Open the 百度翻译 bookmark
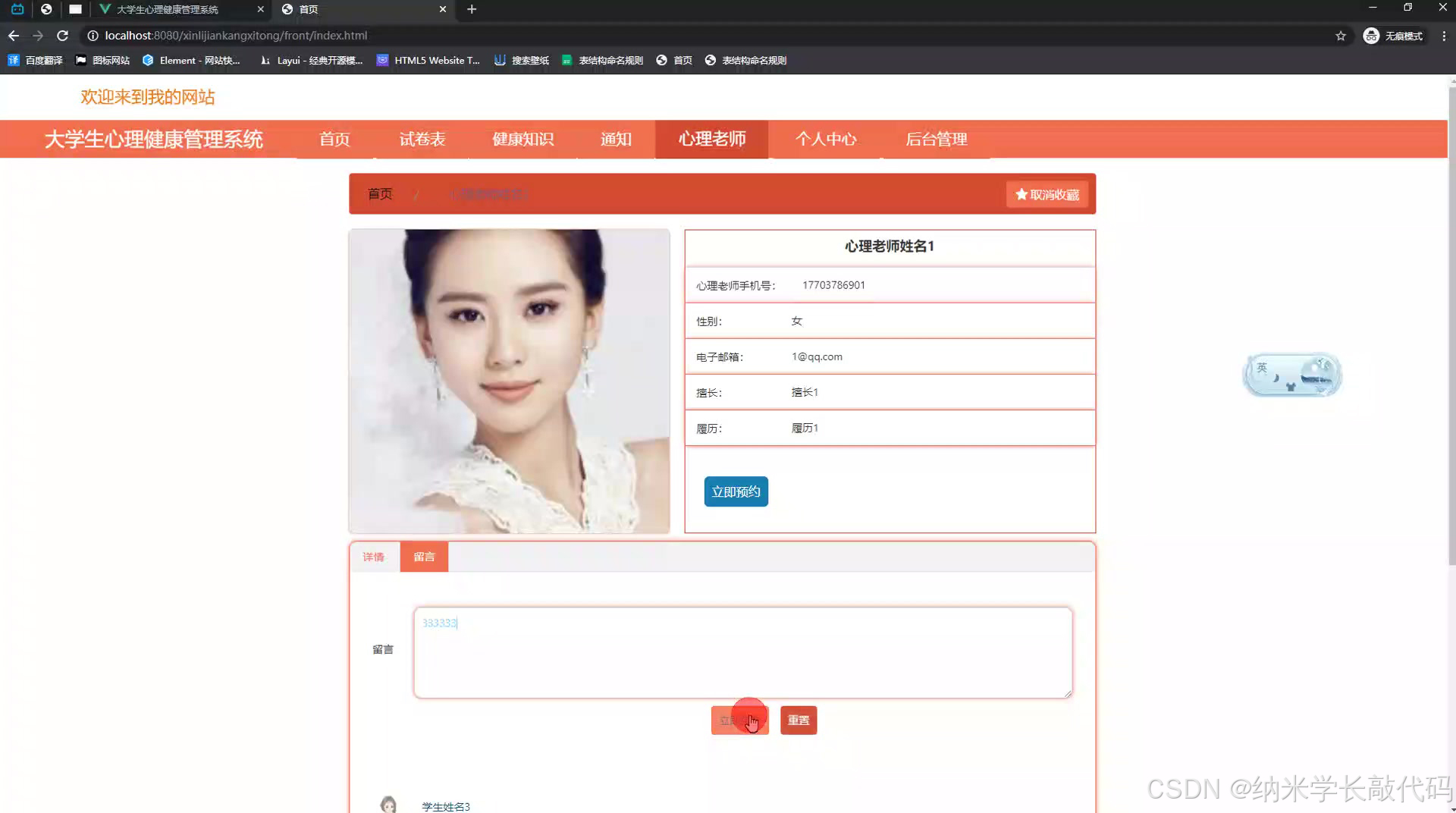The image size is (1456, 813). point(35,60)
